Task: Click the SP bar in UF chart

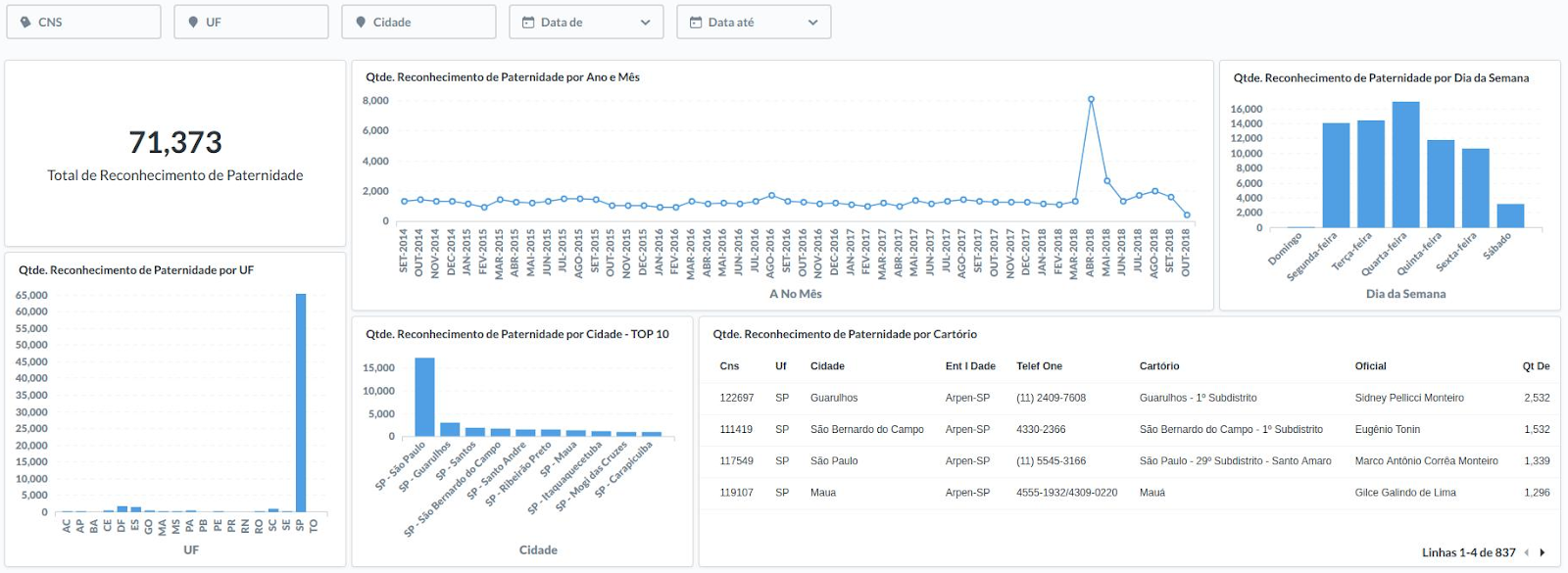Action: click(301, 402)
